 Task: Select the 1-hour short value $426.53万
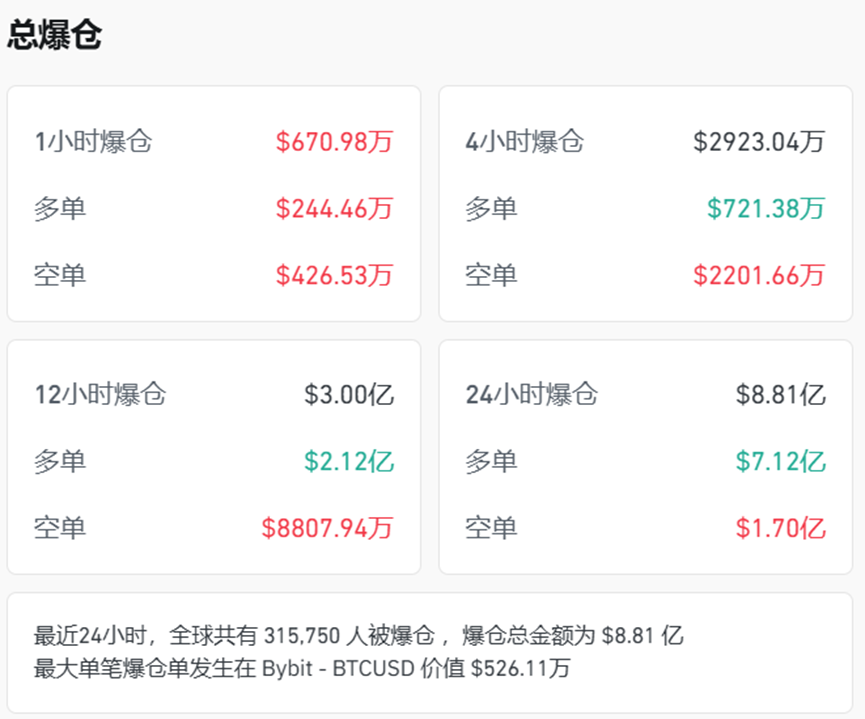[x=334, y=275]
